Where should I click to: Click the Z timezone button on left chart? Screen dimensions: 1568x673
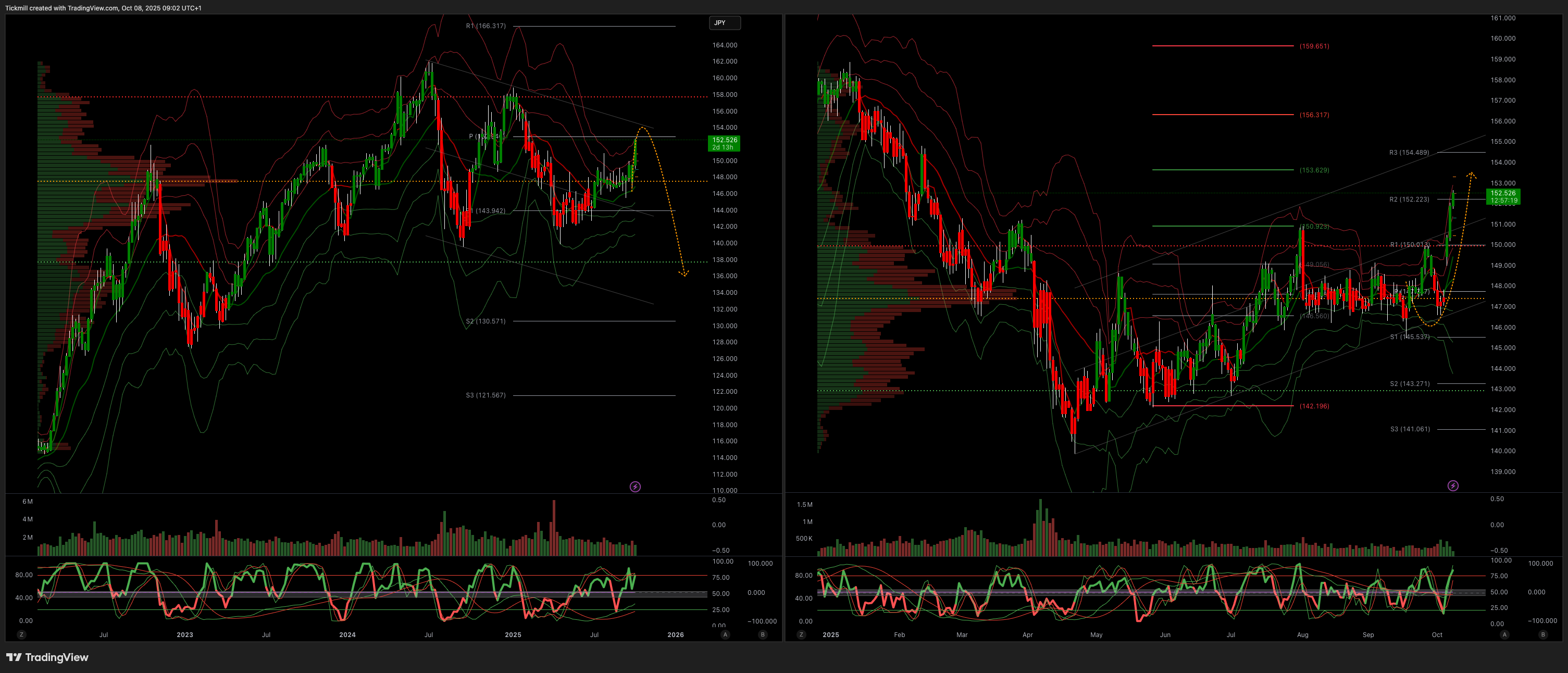pyautogui.click(x=21, y=634)
